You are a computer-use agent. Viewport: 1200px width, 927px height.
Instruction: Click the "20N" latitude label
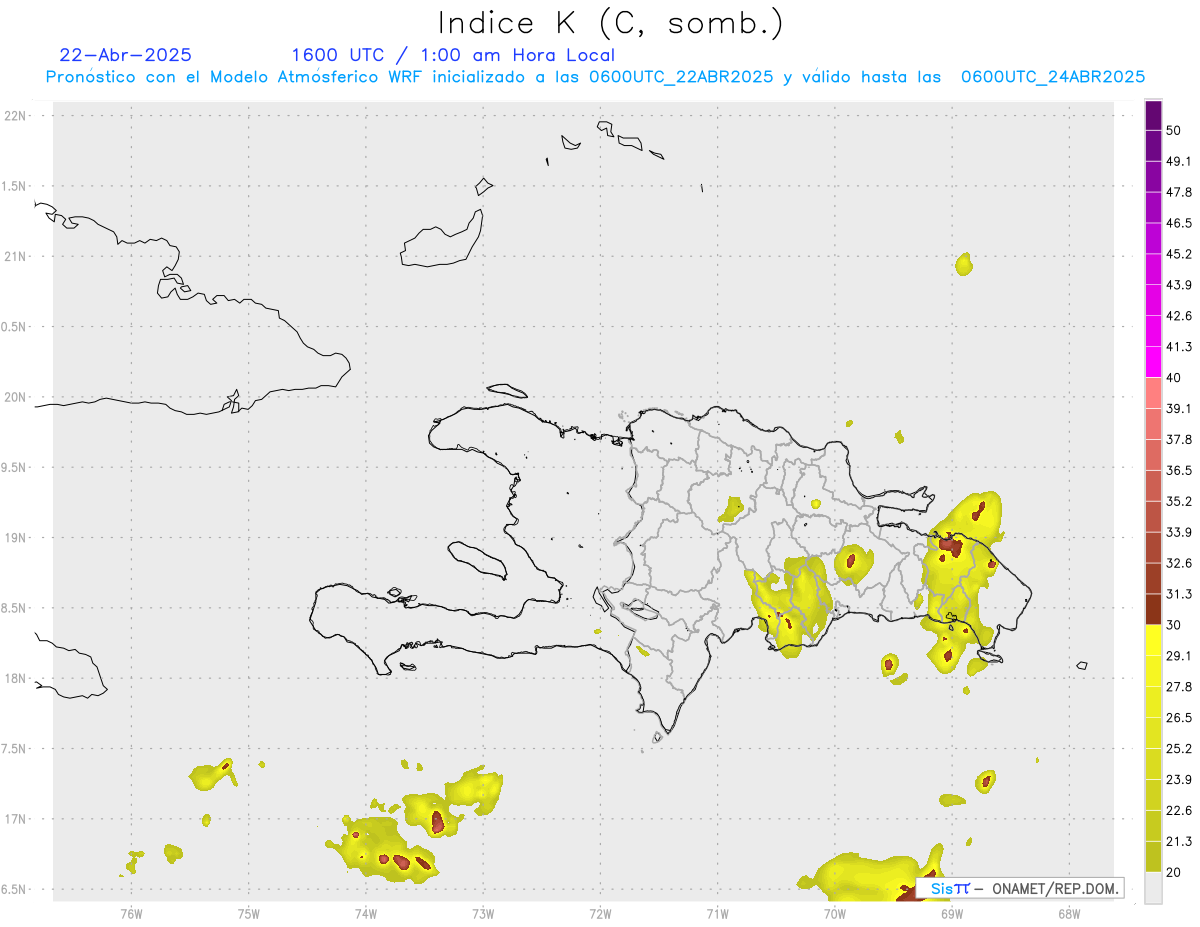pyautogui.click(x=17, y=397)
